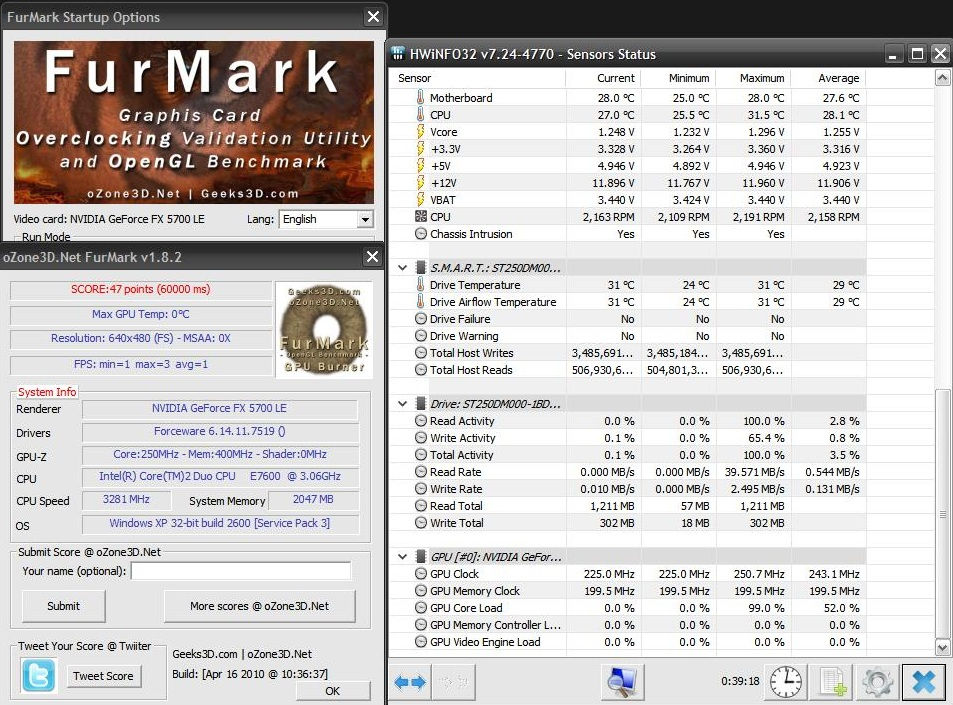Collapse the S.M.A.R.T. ST250DM00 sensor group
The width and height of the screenshot is (953, 705).
tap(402, 267)
